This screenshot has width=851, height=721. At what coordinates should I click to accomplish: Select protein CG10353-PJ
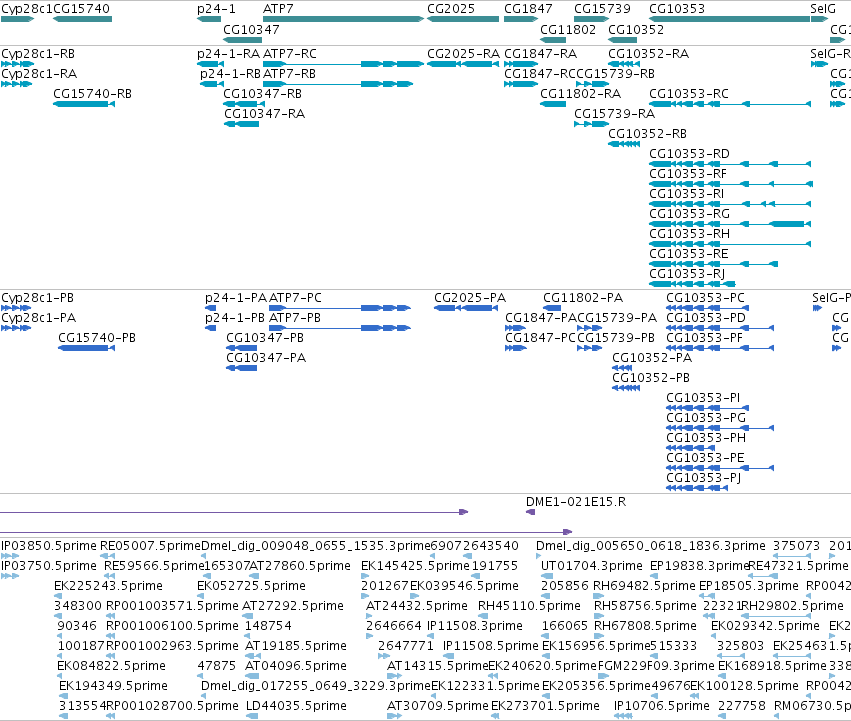(x=696, y=488)
